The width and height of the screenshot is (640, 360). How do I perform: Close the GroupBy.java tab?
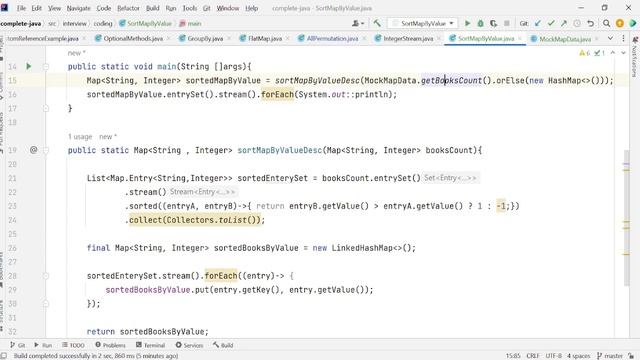click(x=229, y=38)
